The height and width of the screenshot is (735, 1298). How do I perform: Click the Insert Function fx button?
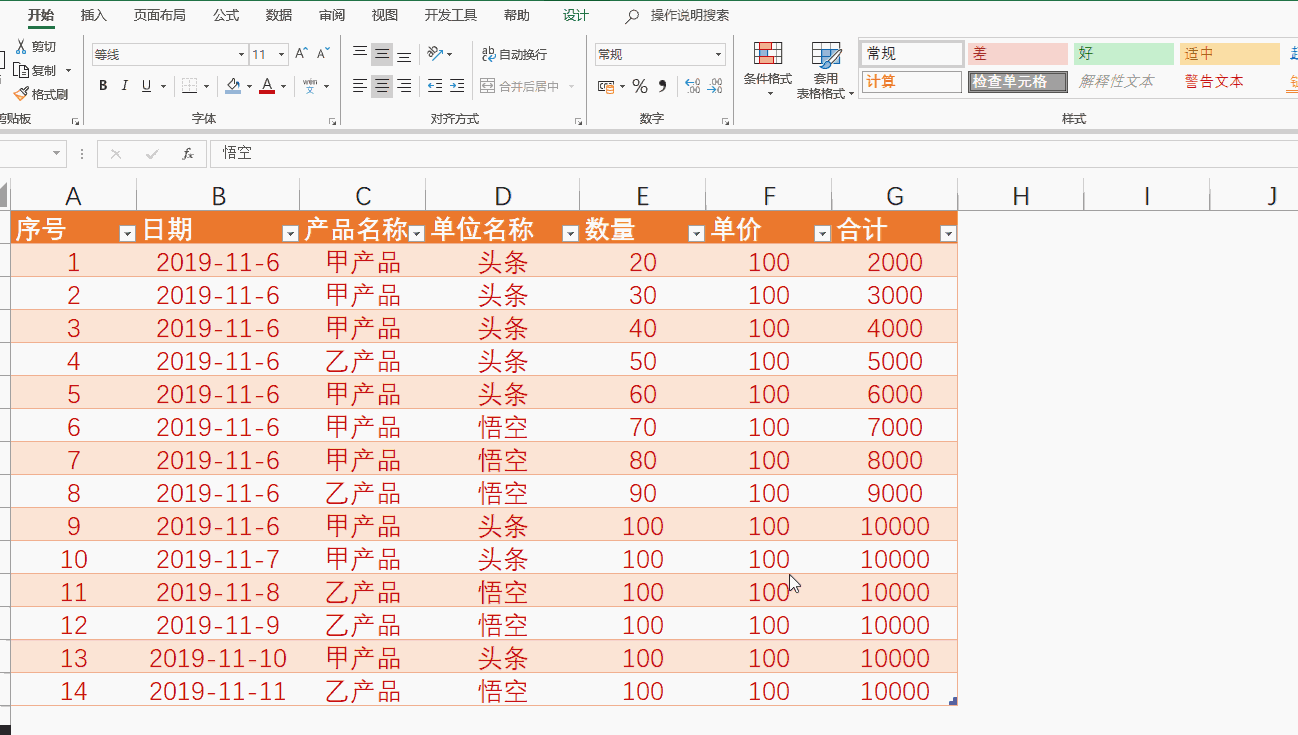[x=187, y=154]
